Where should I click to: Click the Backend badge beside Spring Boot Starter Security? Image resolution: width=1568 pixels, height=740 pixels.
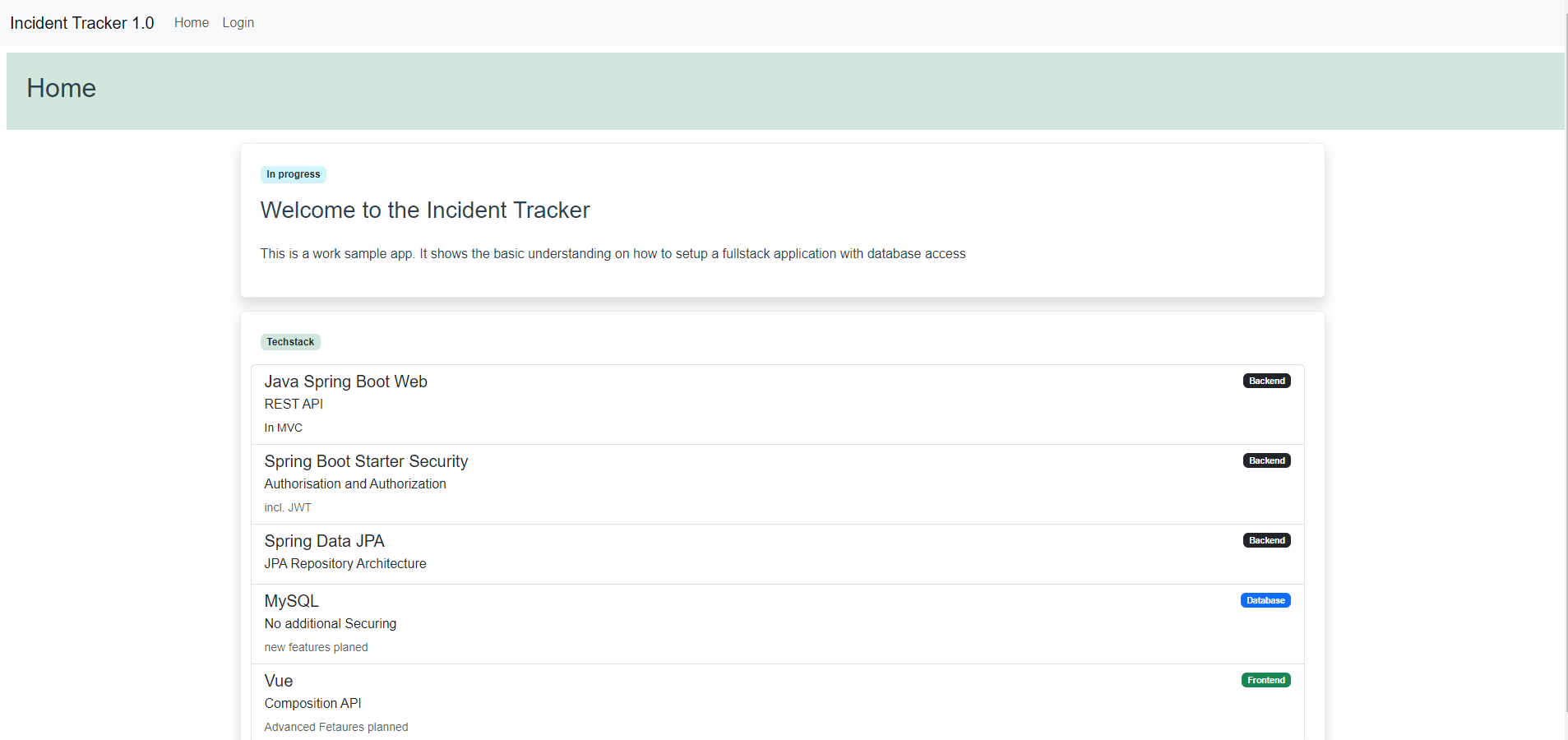point(1265,460)
